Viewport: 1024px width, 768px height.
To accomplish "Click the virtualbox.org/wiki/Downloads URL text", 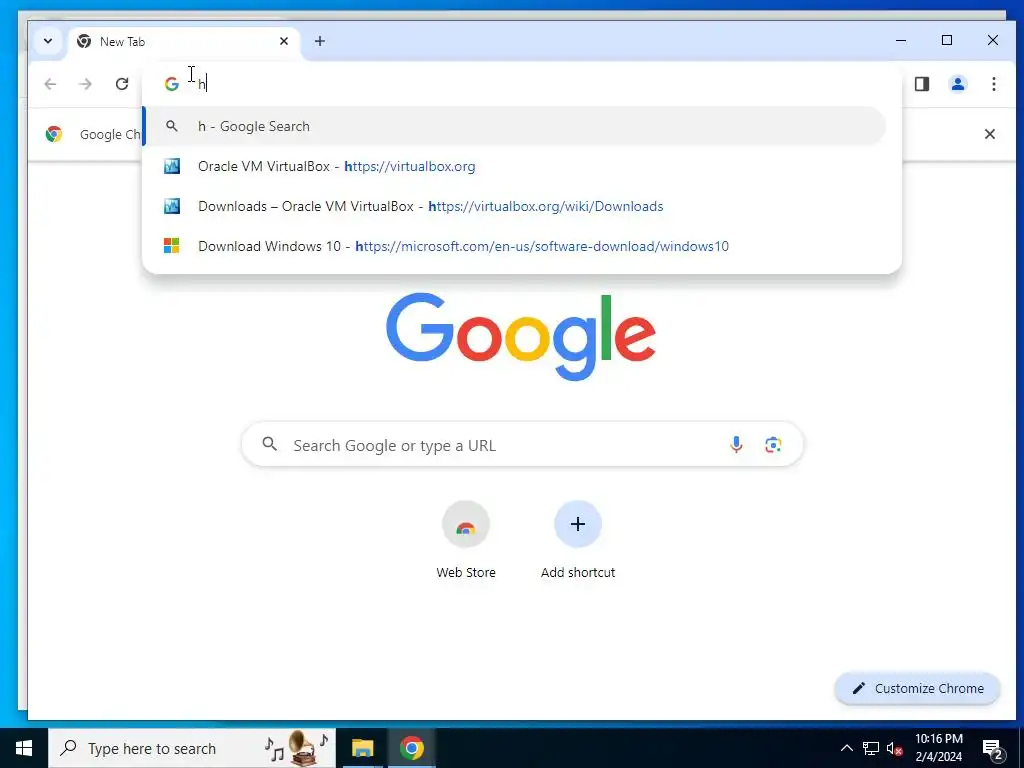I will tap(546, 206).
